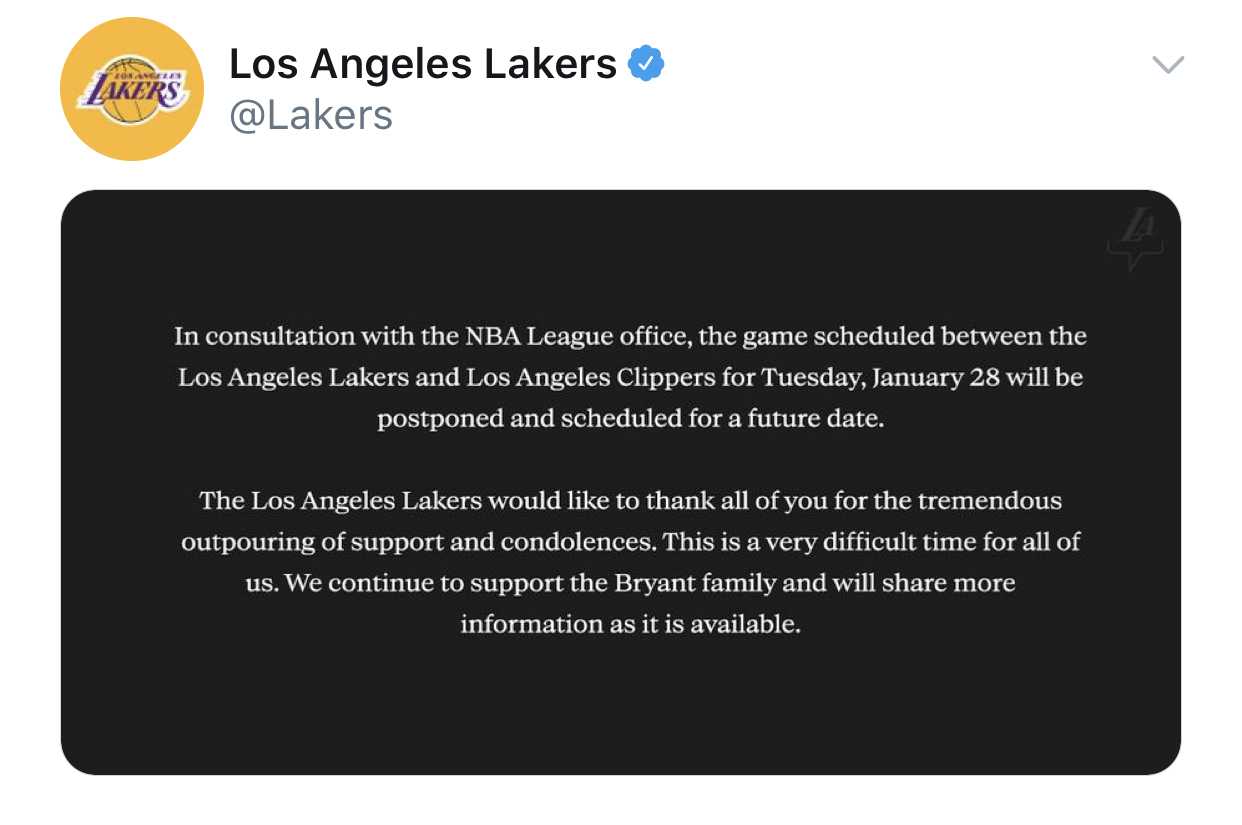The height and width of the screenshot is (825, 1242).
Task: Select the line starting with 'postponed and scheduled'
Action: pyautogui.click(x=631, y=420)
